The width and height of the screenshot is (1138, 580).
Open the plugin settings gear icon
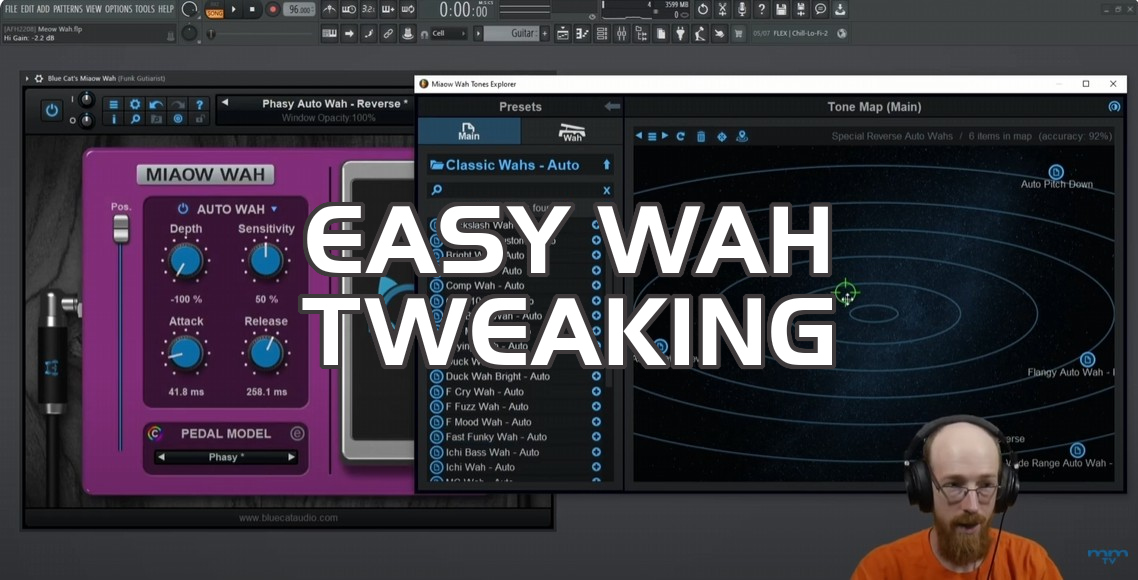(x=135, y=105)
